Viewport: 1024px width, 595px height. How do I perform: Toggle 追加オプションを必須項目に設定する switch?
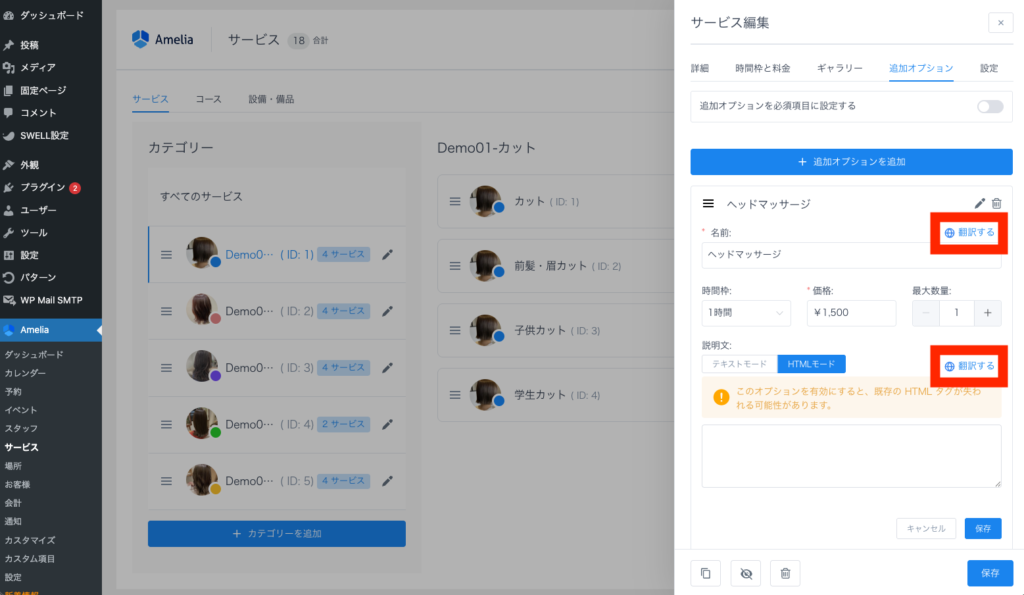point(989,106)
